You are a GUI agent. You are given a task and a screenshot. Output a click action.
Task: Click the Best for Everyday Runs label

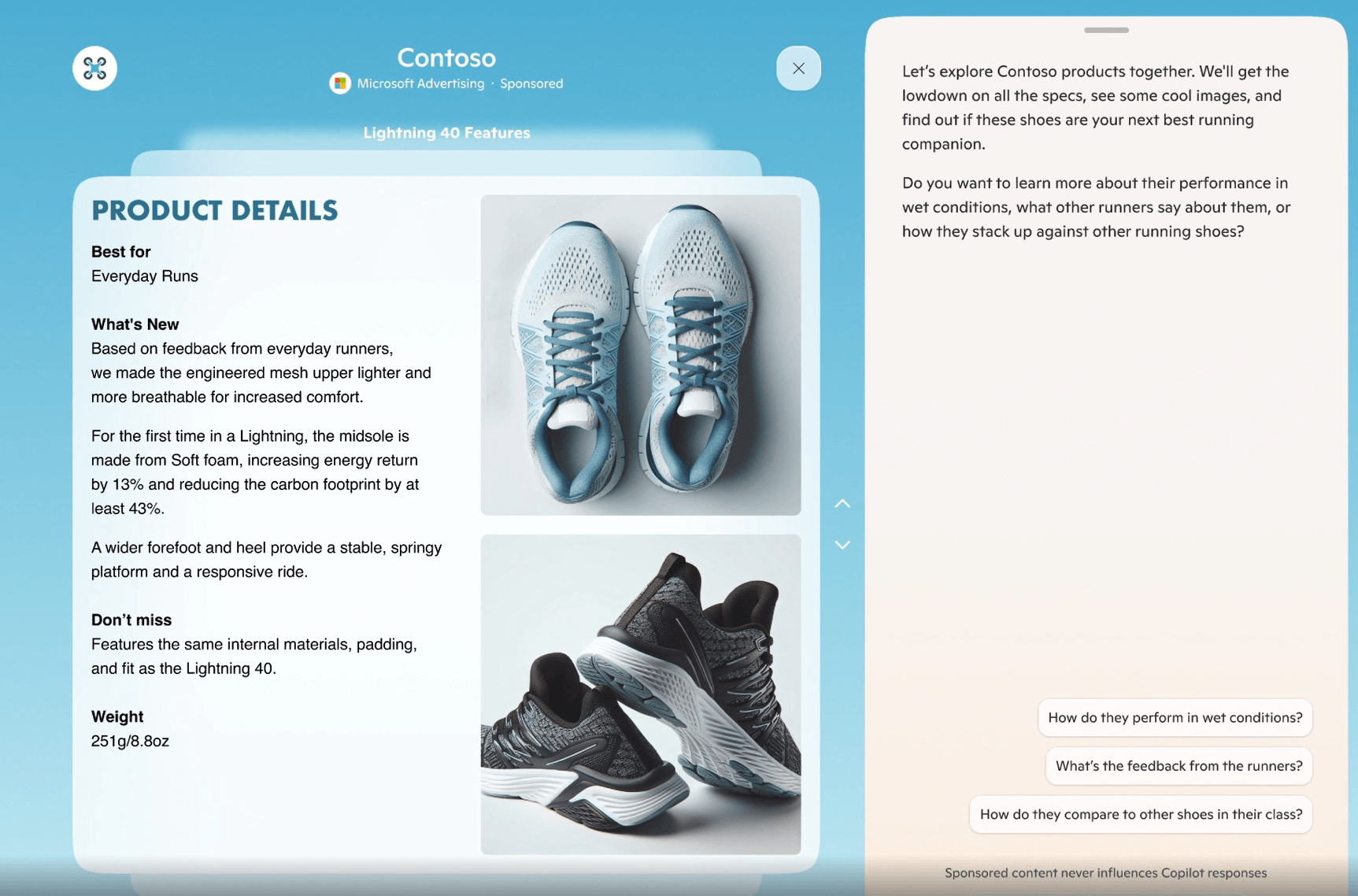coord(144,264)
